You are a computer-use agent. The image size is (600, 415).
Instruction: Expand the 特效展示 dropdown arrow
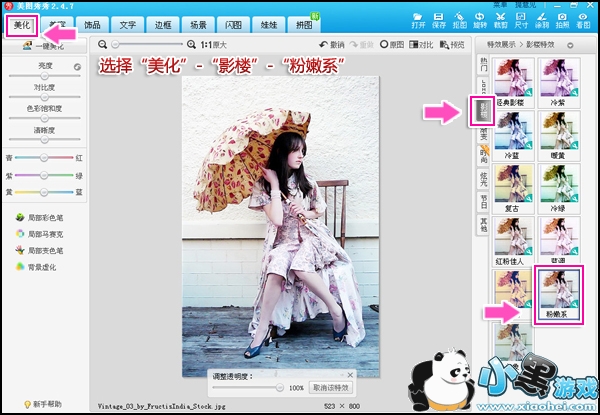point(570,45)
